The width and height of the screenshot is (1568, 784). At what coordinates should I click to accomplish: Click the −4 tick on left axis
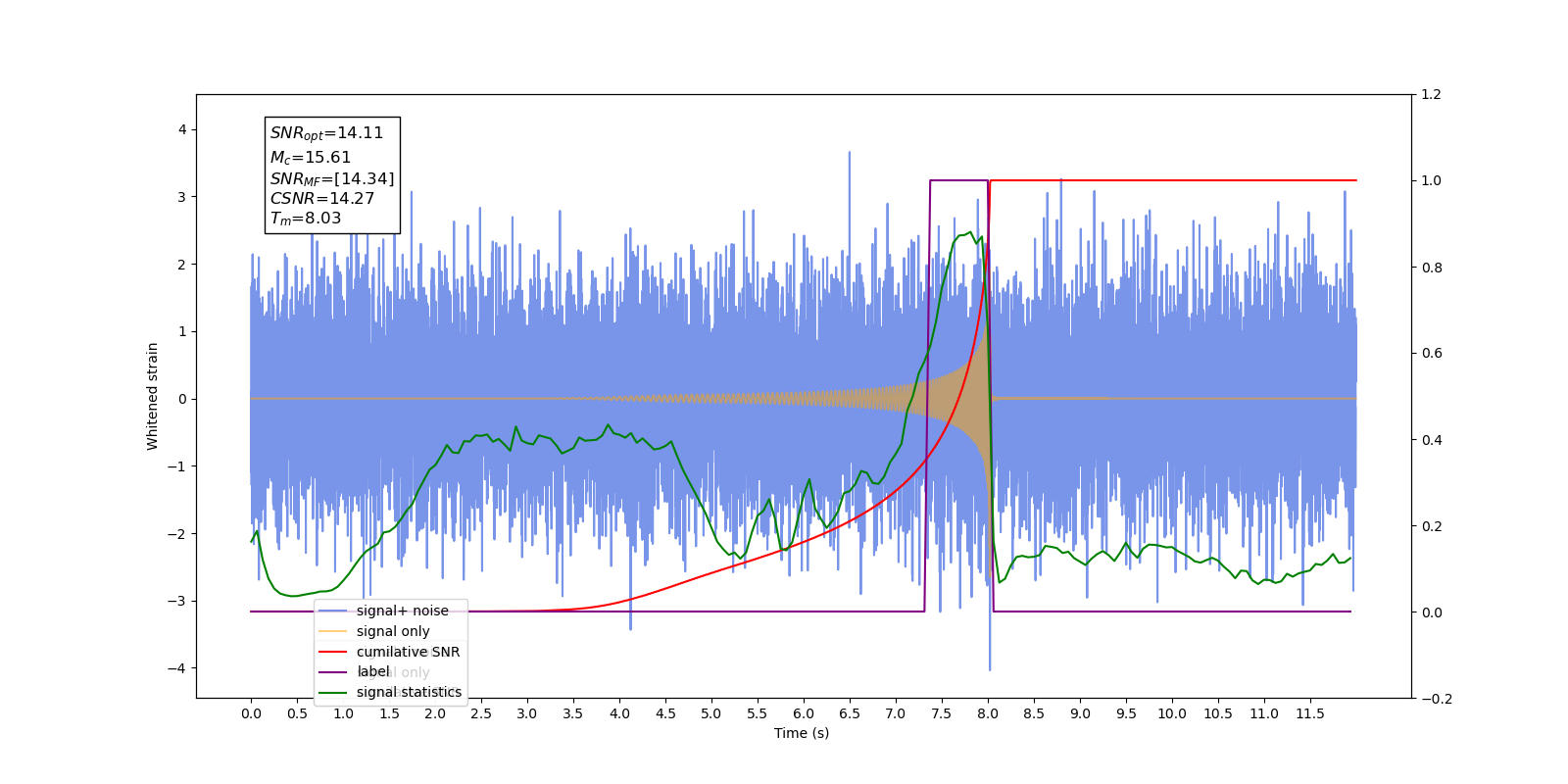pos(176,668)
